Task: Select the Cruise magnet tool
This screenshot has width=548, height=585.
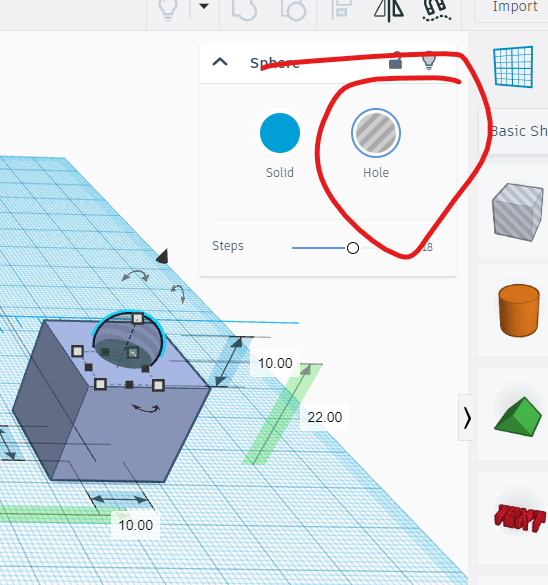Action: click(x=436, y=9)
